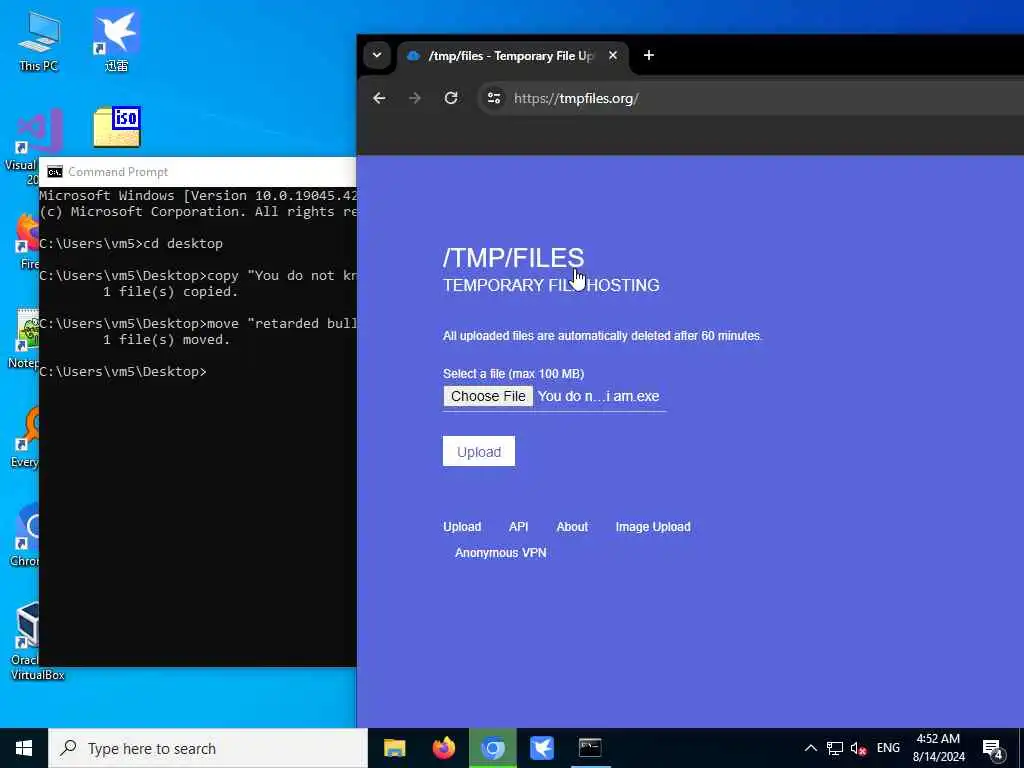Click the Command Prompt title bar icon
Screen dimensions: 1024x768
(55, 172)
